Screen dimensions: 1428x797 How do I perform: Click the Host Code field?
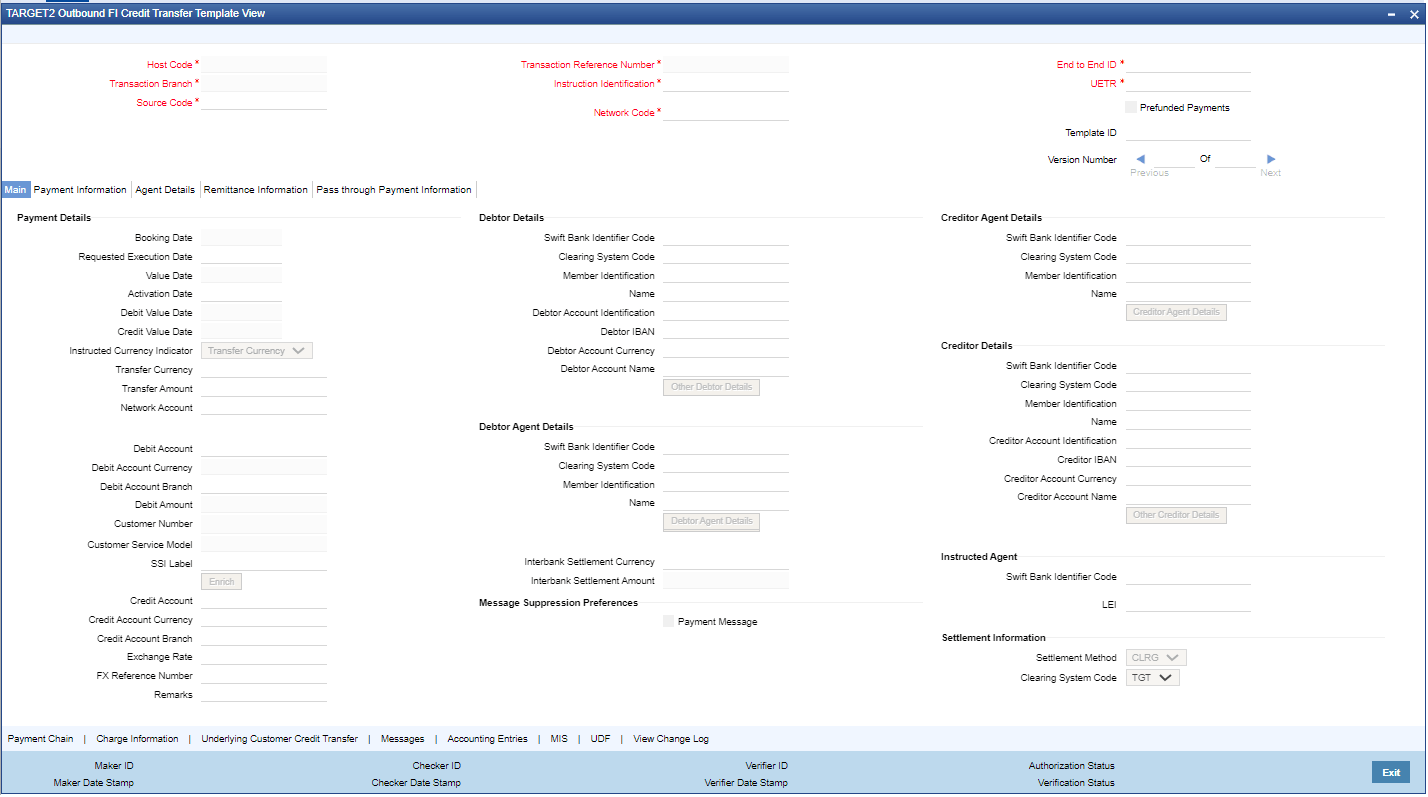click(264, 64)
